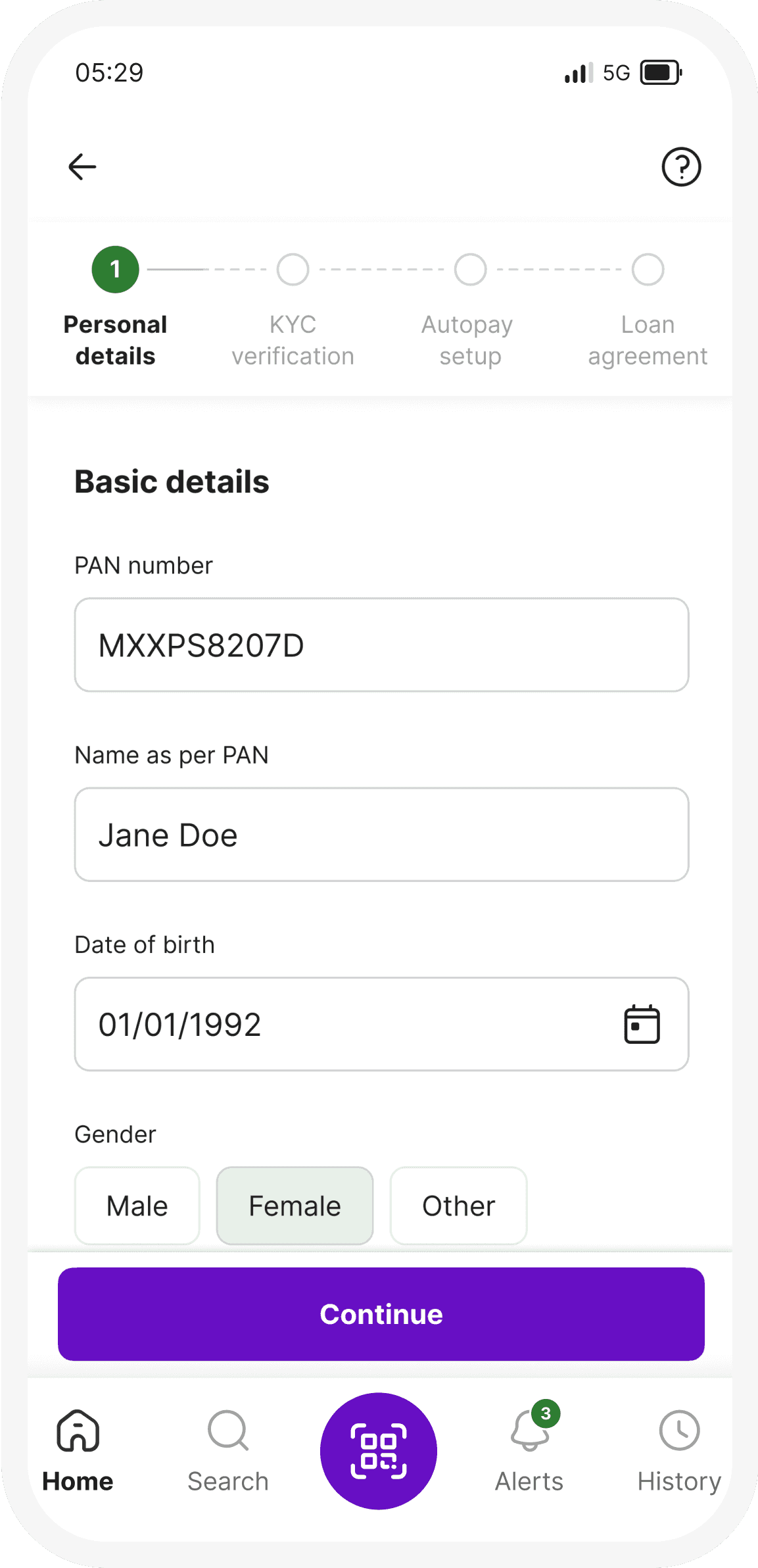Jump to Autopay setup step

(x=471, y=270)
